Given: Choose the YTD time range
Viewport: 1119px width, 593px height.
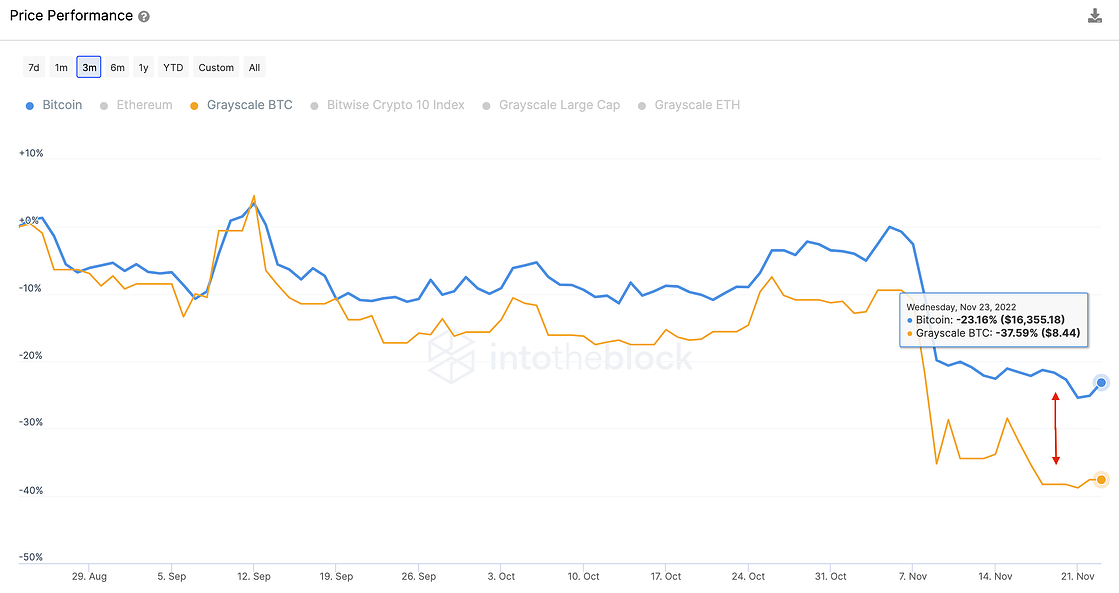Looking at the screenshot, I should pyautogui.click(x=173, y=67).
